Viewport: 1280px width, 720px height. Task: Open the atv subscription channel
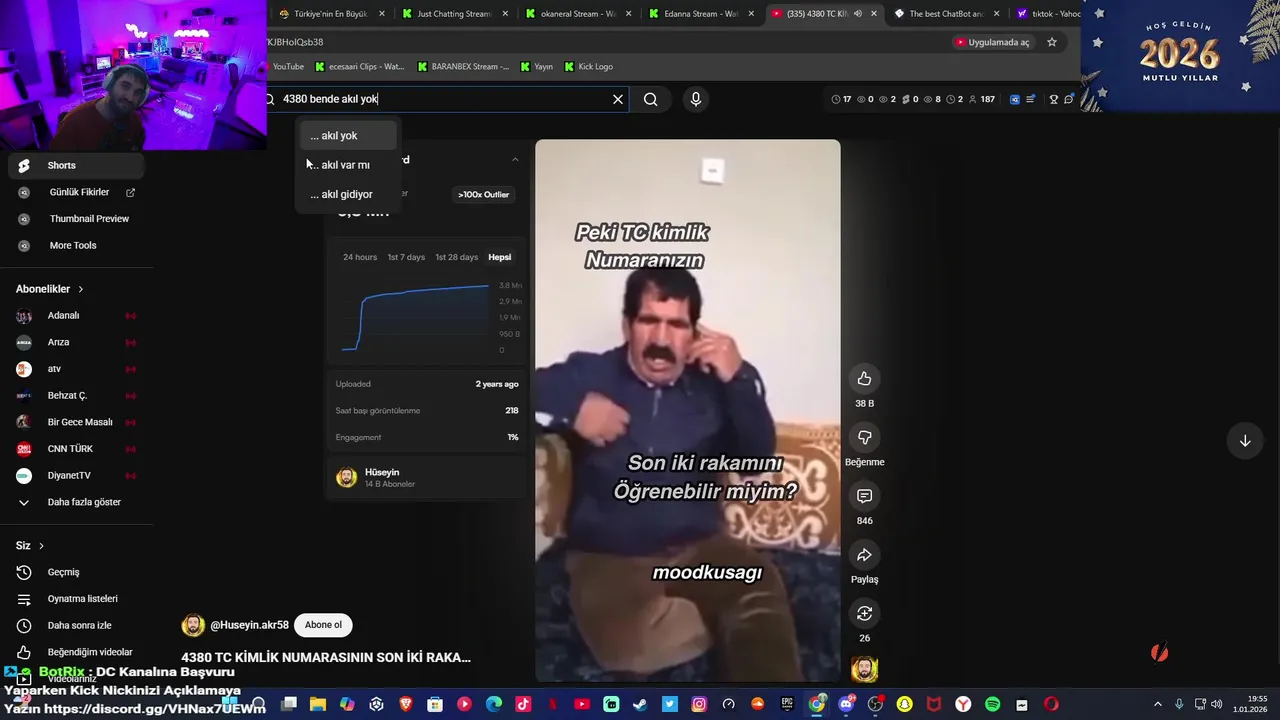pyautogui.click(x=76, y=369)
